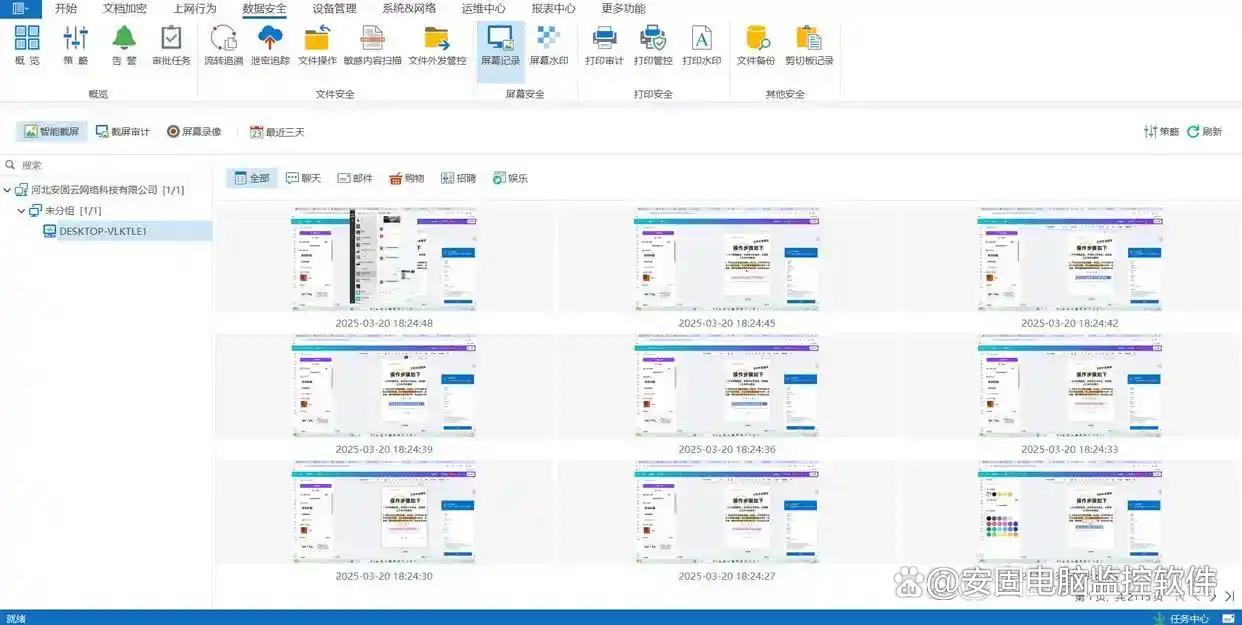Open the 审批任务 approval task icon
The height and width of the screenshot is (625, 1242).
point(172,45)
